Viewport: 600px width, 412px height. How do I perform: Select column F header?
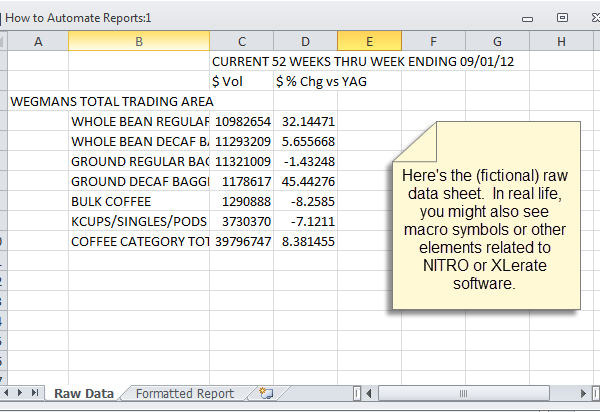(433, 41)
